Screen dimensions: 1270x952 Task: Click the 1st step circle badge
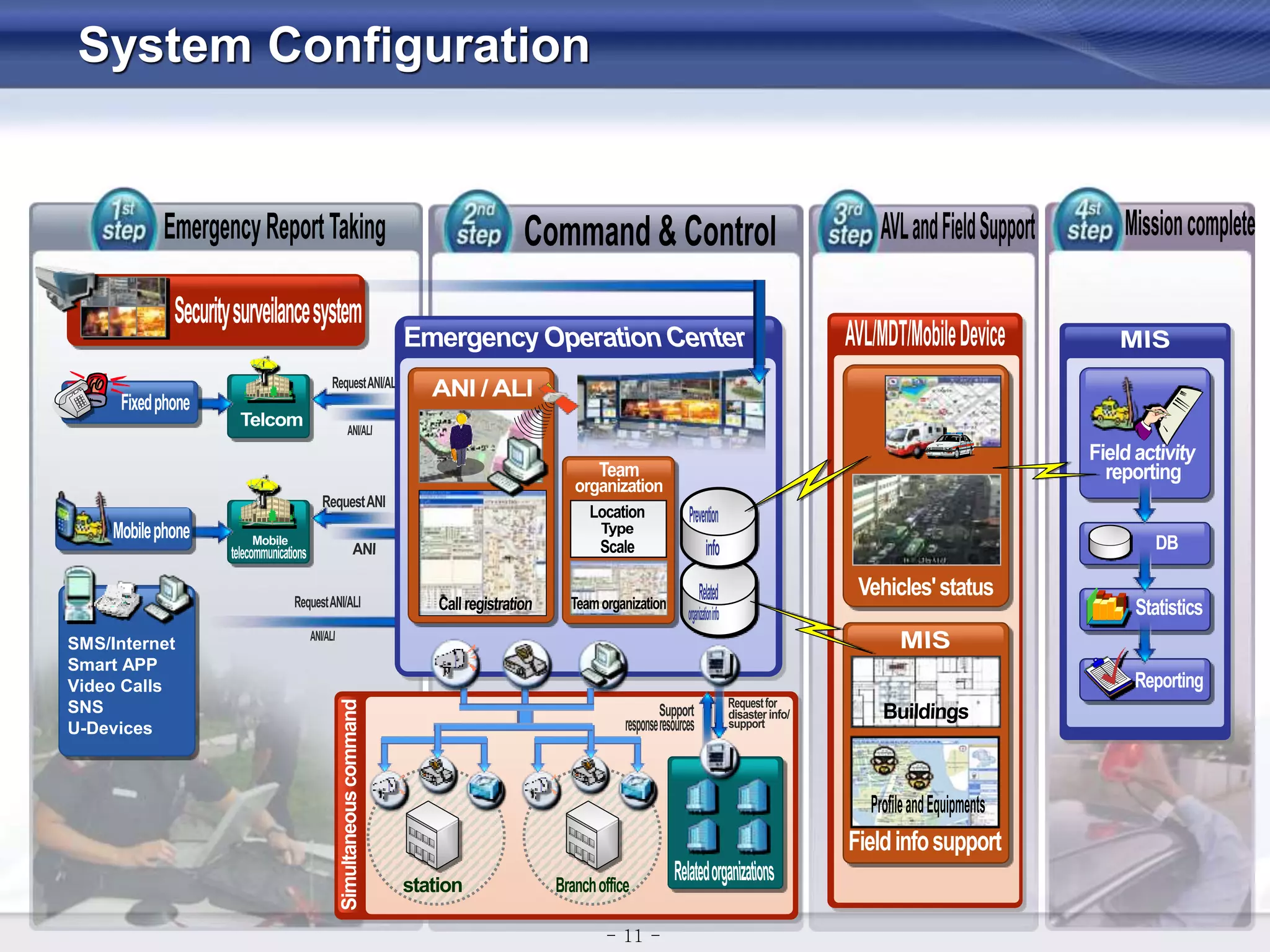[124, 221]
